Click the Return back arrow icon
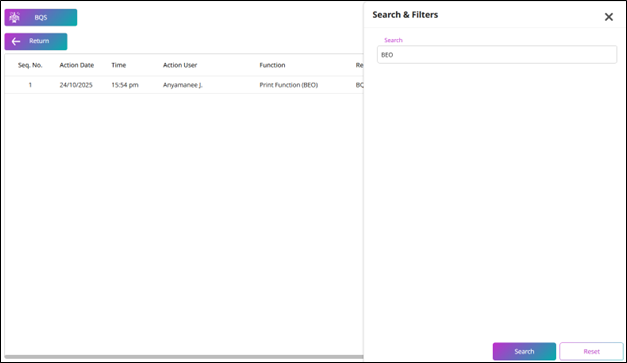The height and width of the screenshot is (363, 627). [16, 41]
